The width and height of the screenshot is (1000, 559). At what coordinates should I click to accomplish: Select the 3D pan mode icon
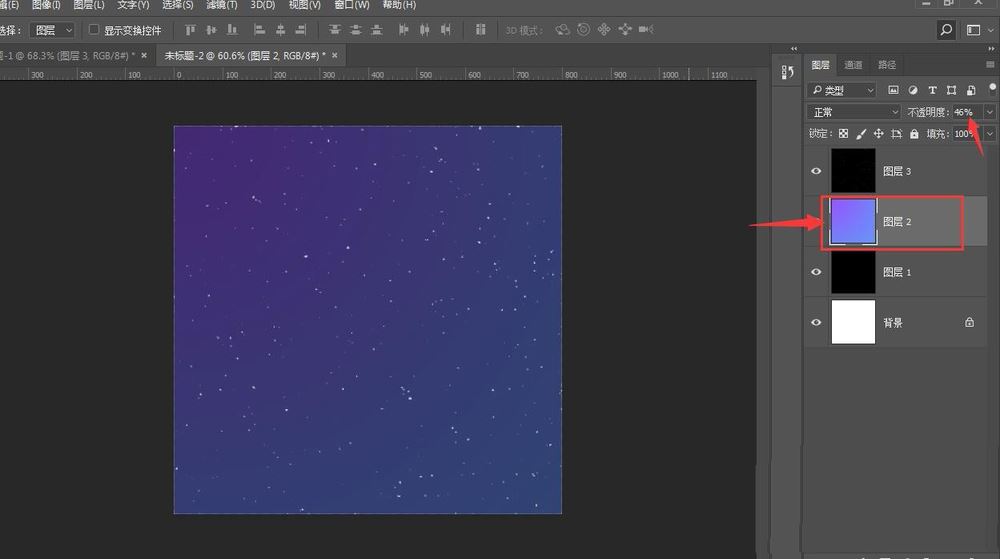click(604, 30)
